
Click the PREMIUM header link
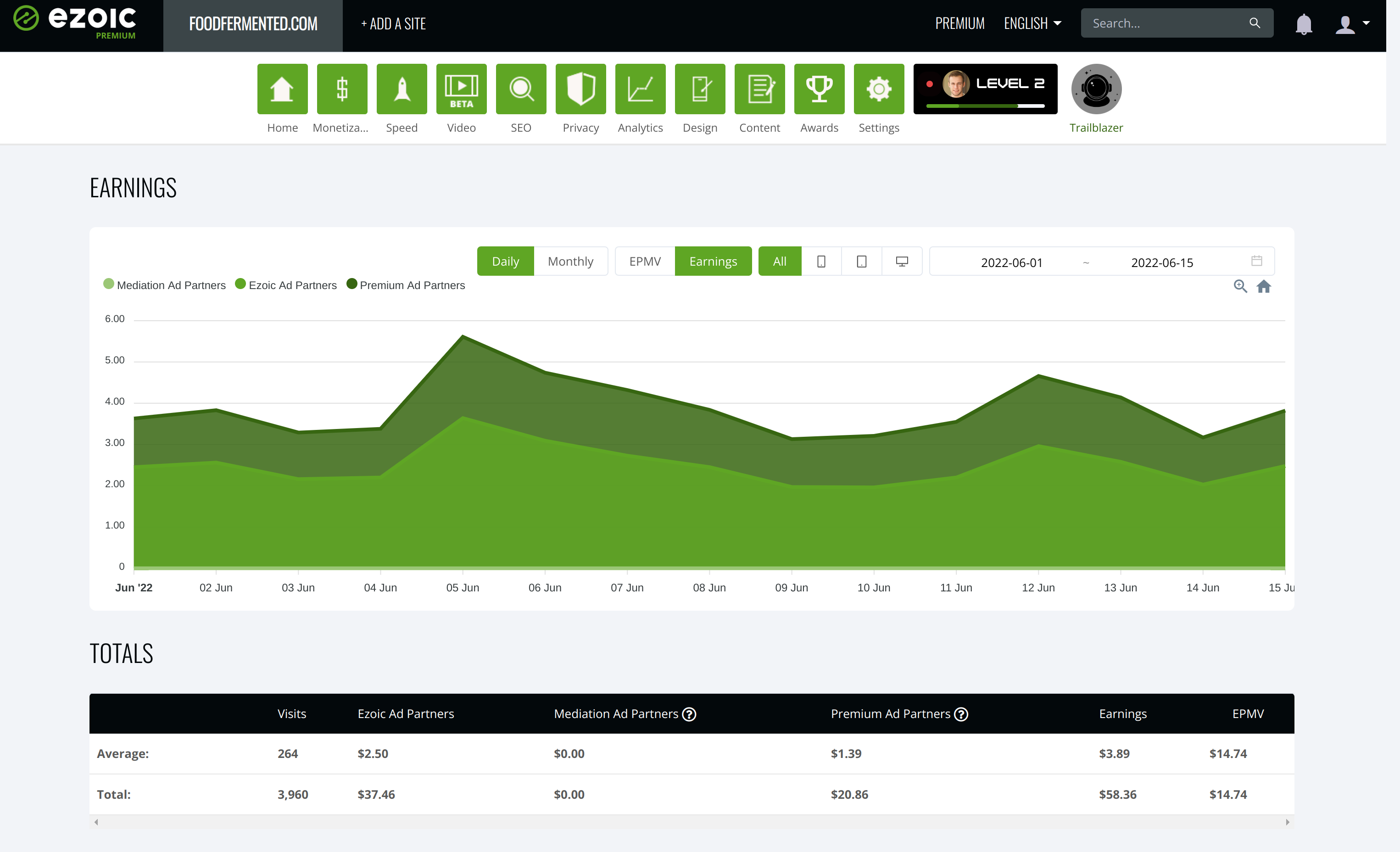[x=959, y=23]
